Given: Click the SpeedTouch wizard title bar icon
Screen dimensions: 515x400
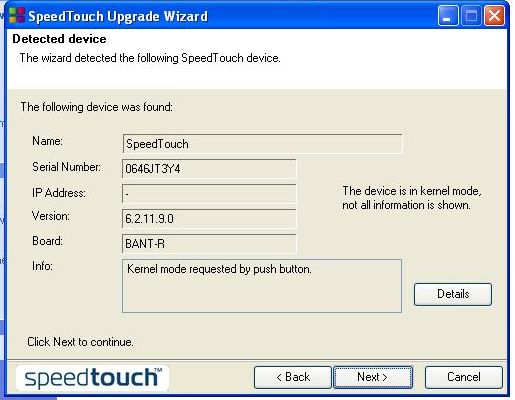Looking at the screenshot, I should pos(17,16).
